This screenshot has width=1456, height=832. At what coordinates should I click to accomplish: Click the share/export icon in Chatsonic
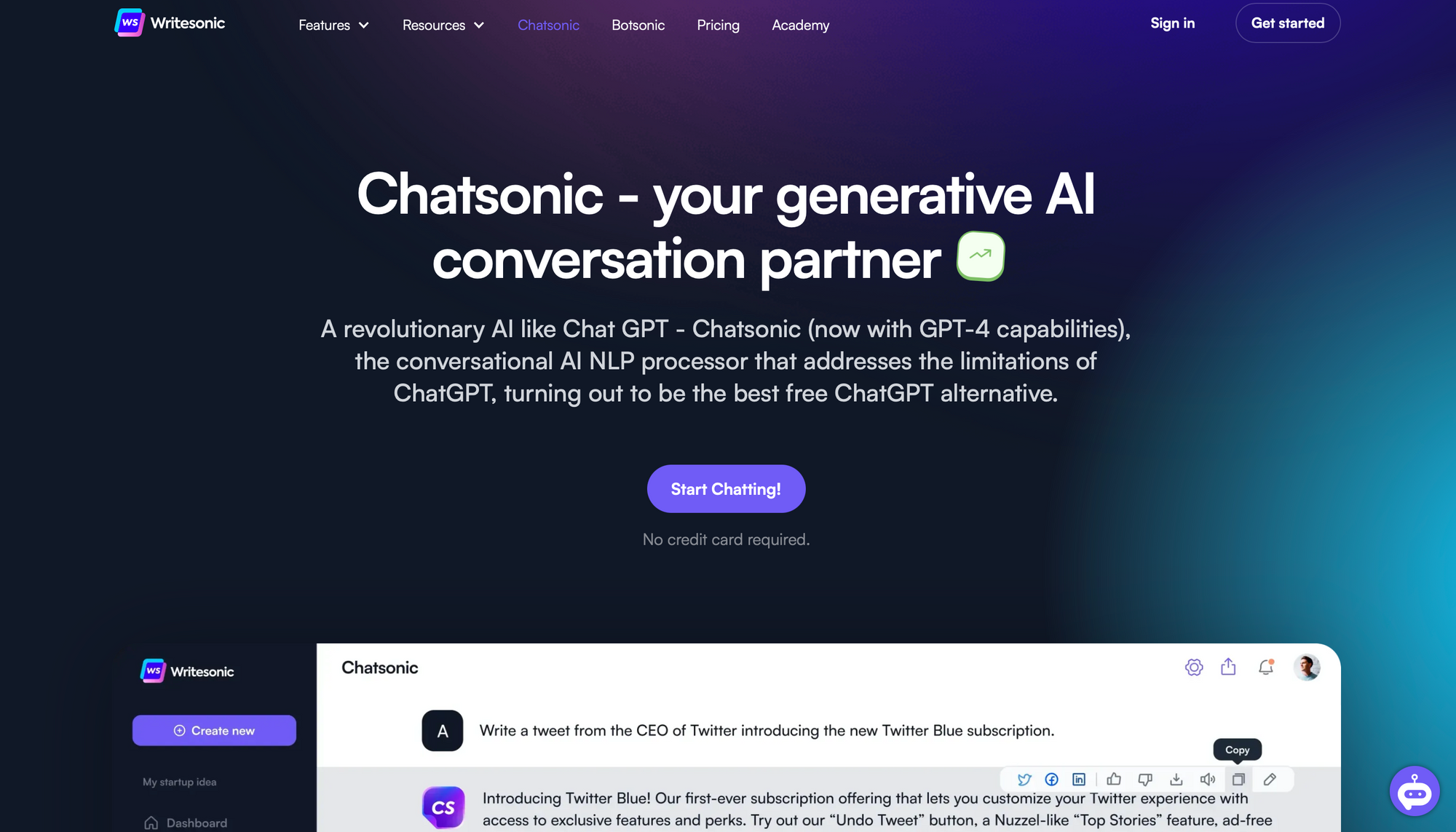pyautogui.click(x=1229, y=667)
